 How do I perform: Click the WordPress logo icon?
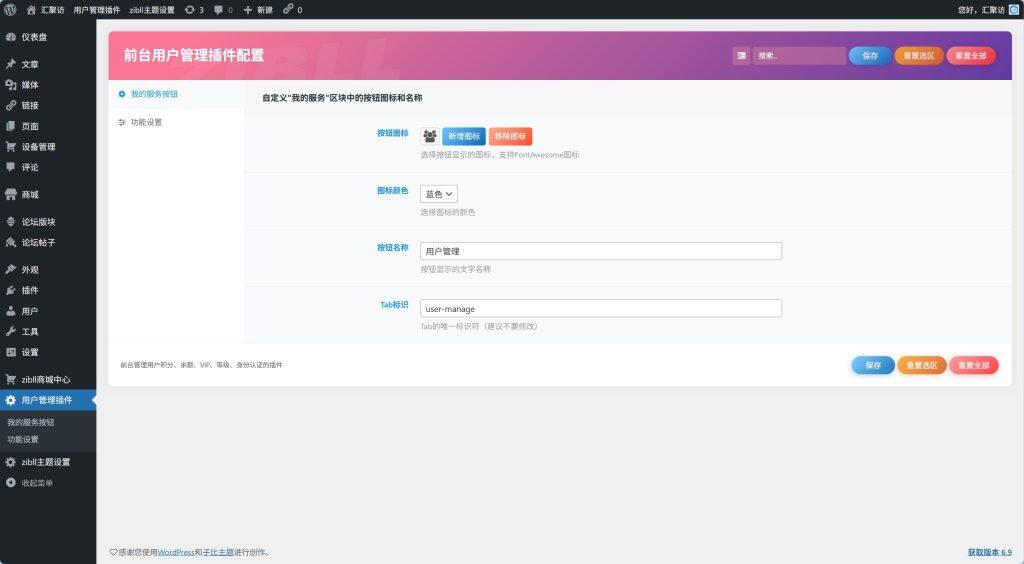point(10,9)
